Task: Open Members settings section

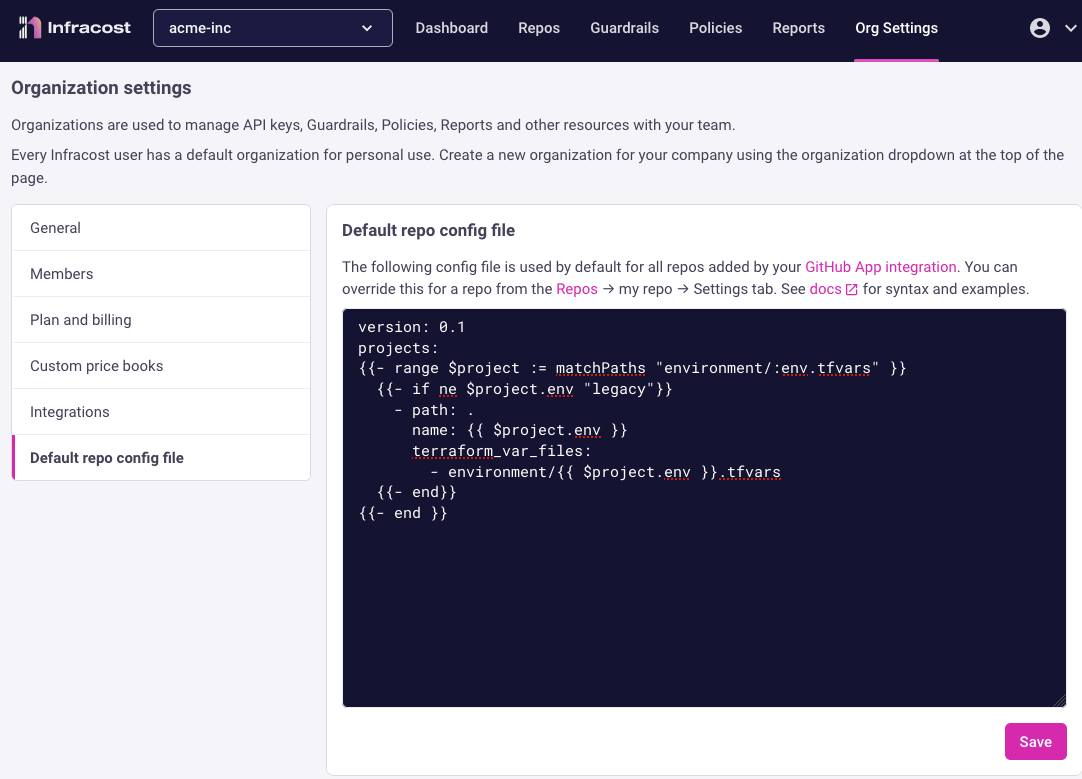Action: click(x=161, y=274)
